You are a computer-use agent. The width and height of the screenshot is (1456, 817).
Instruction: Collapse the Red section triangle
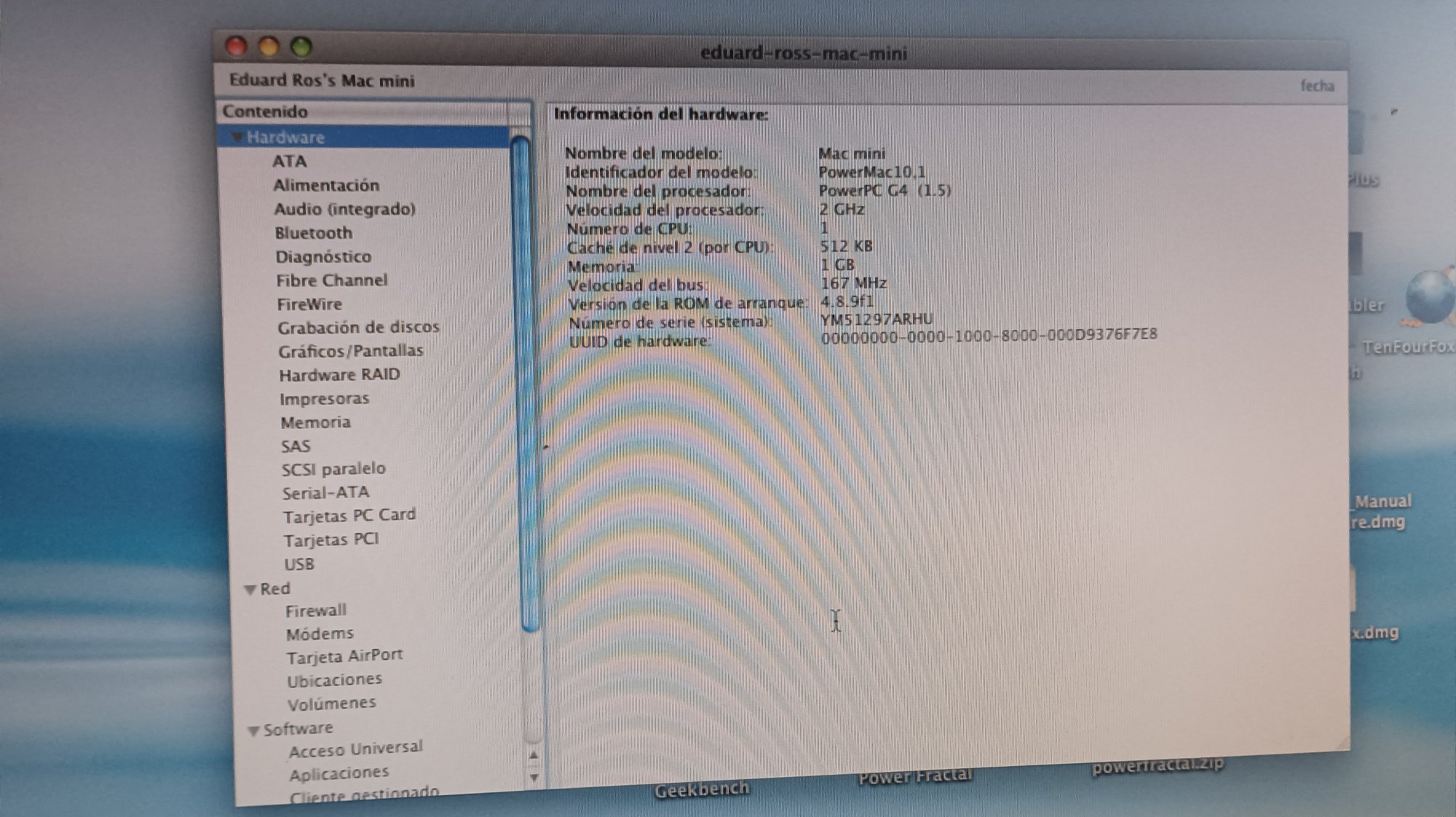(x=250, y=589)
